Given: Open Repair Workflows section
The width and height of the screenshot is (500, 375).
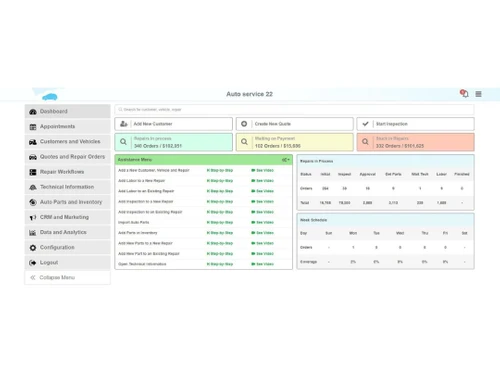Looking at the screenshot, I should click(67, 172).
